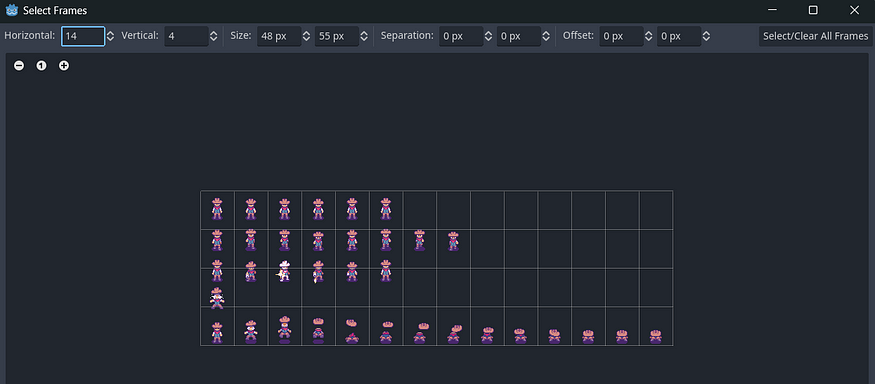The width and height of the screenshot is (875, 384).
Task: Click the zoom in plus icon
Action: (x=64, y=66)
